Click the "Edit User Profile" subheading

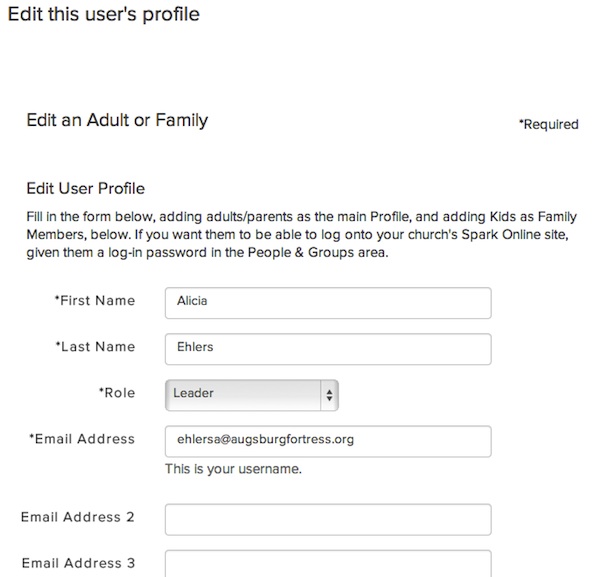pyautogui.click(x=86, y=188)
